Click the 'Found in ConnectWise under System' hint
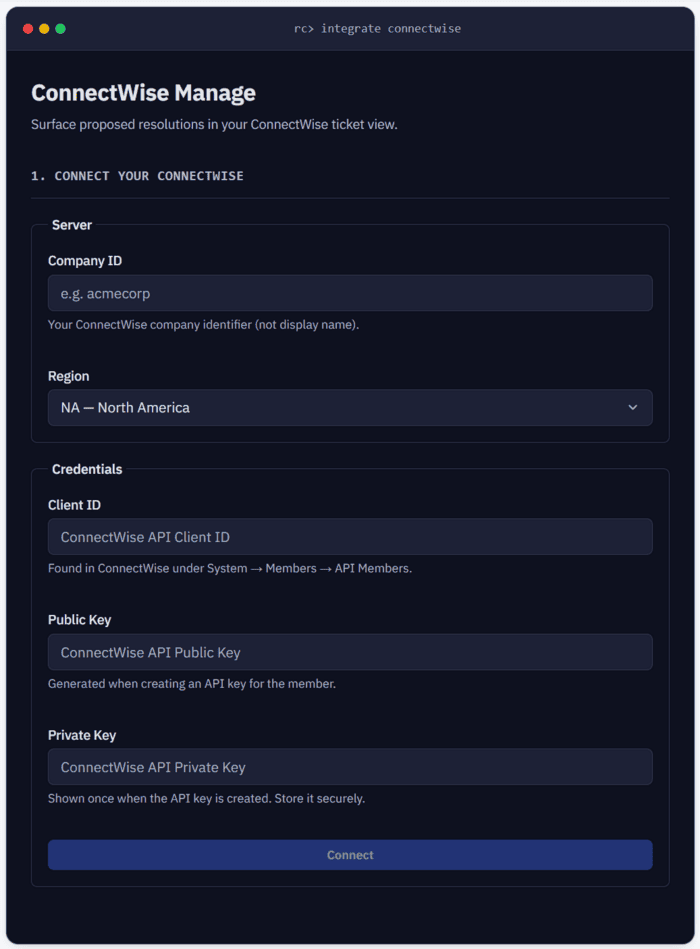 [230, 569]
